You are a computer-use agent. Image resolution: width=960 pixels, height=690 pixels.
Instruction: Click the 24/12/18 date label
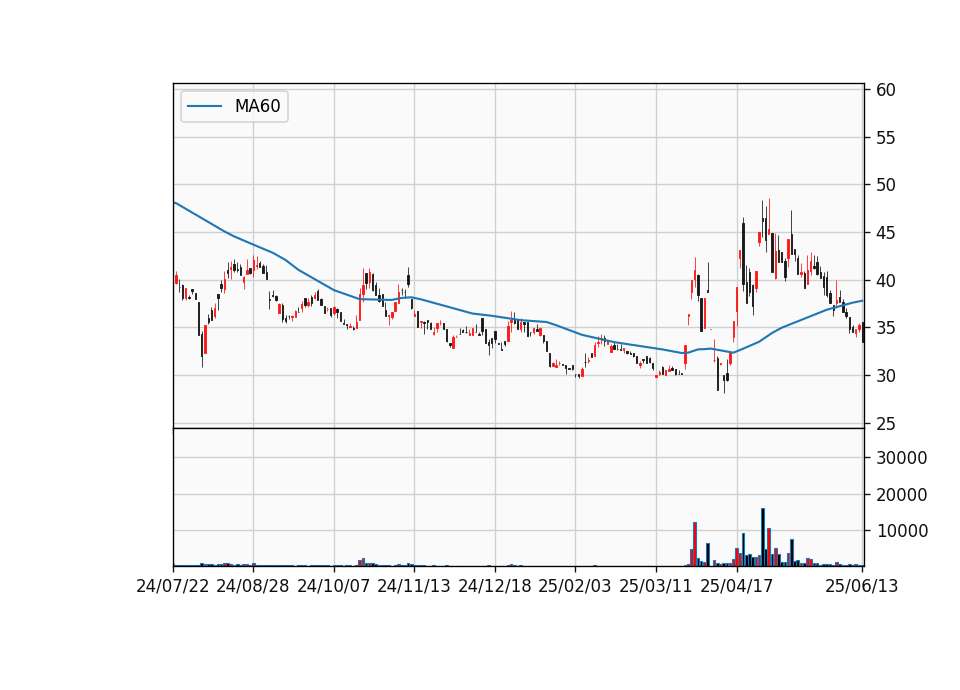click(495, 586)
